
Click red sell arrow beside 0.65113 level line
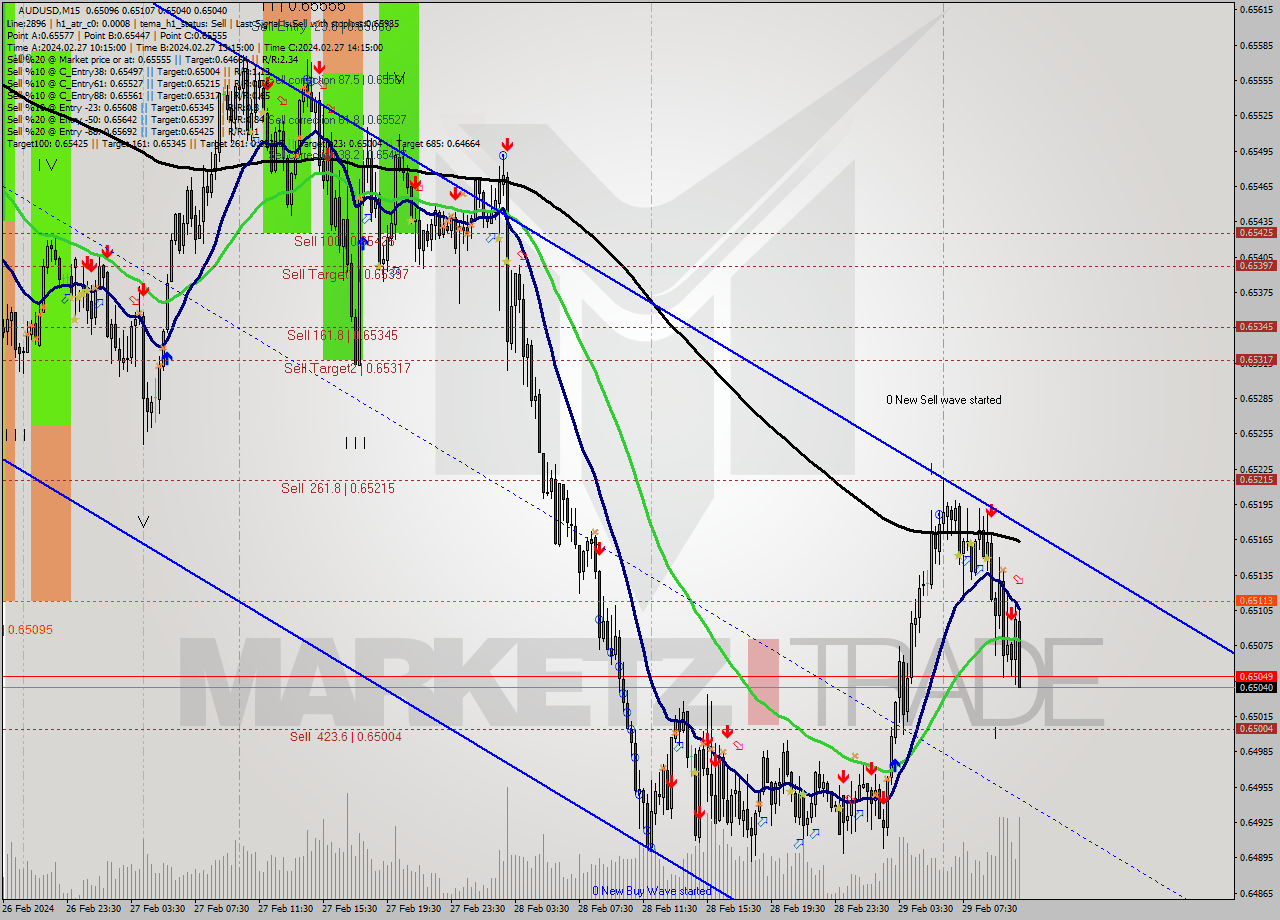1011,613
